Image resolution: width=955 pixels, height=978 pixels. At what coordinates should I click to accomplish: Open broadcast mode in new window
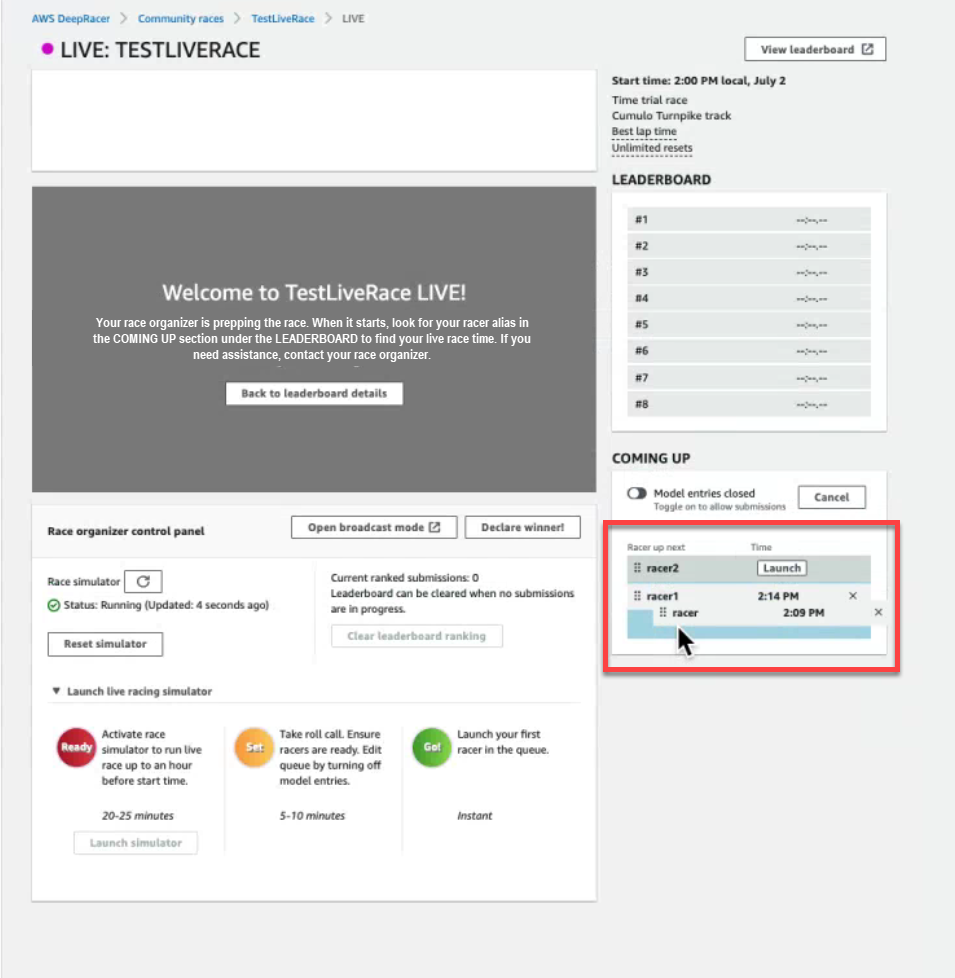tap(373, 527)
